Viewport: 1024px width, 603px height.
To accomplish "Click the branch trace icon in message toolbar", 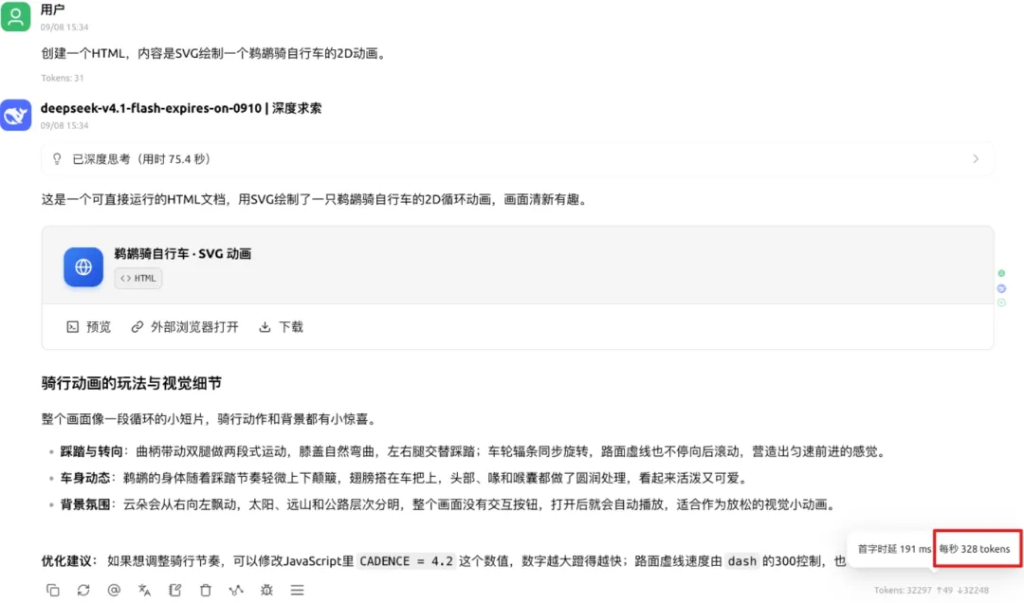I will point(236,590).
